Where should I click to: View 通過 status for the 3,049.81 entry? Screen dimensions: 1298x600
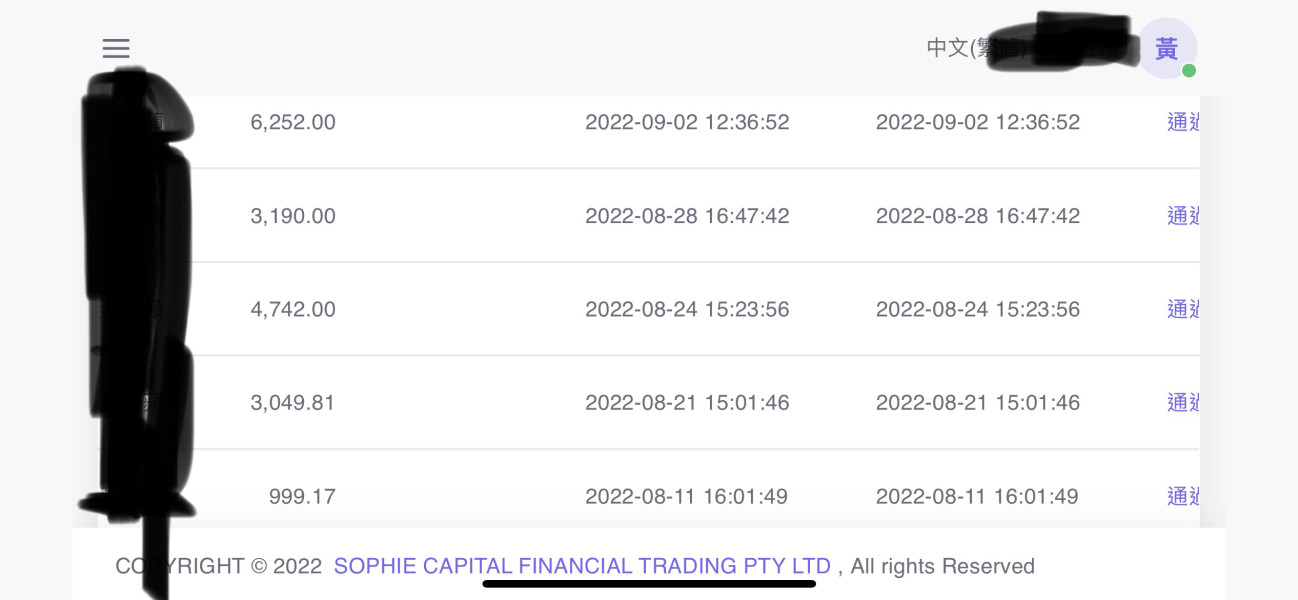tap(1183, 403)
